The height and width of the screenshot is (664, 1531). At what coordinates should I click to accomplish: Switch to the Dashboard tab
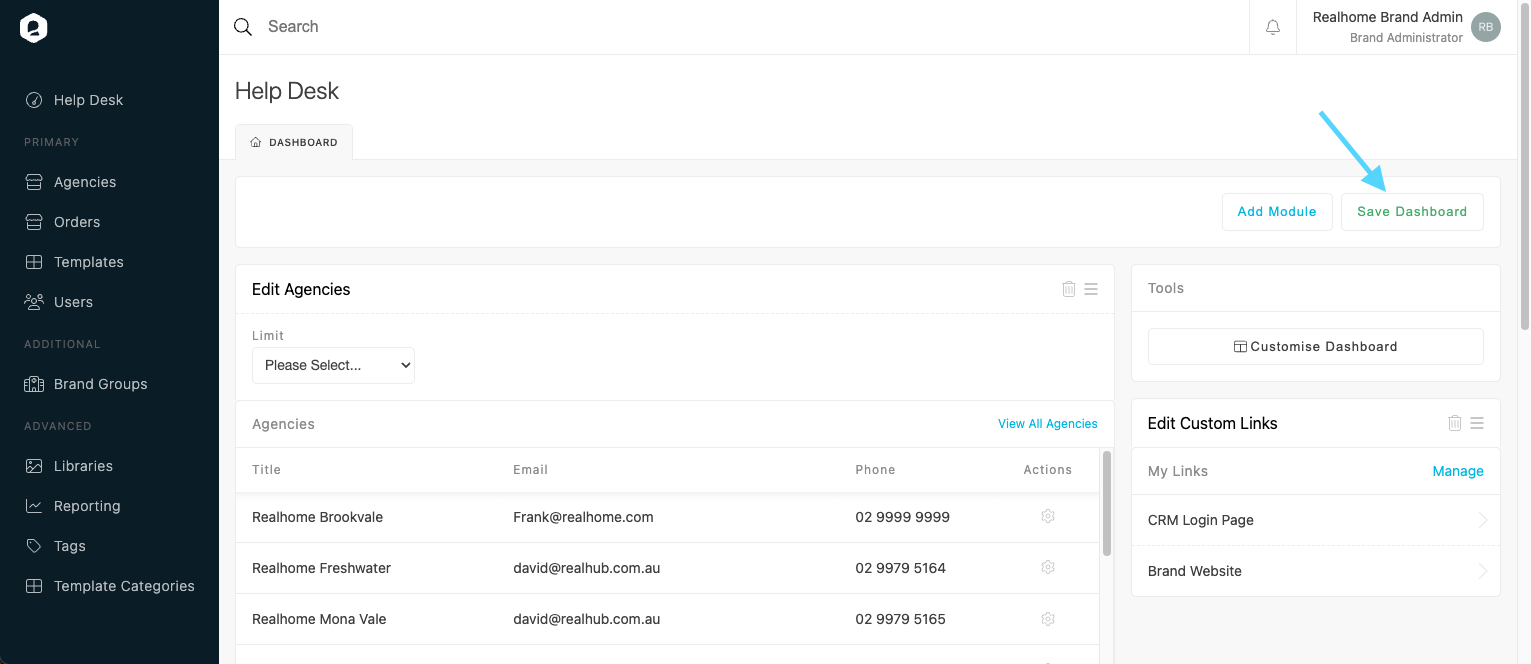coord(294,142)
